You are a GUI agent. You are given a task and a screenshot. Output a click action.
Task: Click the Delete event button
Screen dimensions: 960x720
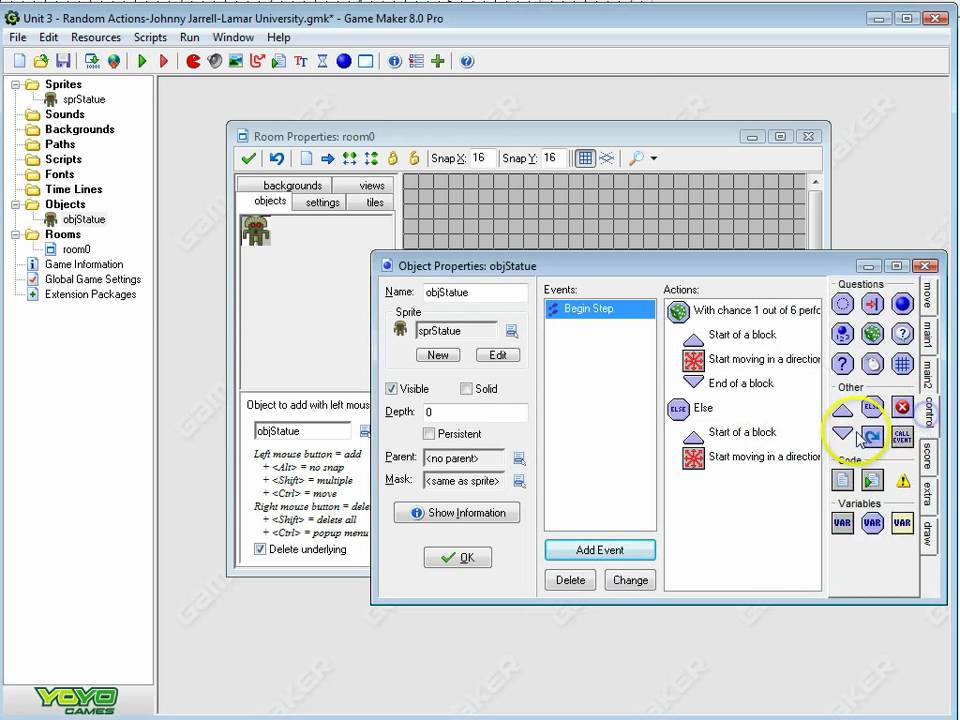(570, 580)
